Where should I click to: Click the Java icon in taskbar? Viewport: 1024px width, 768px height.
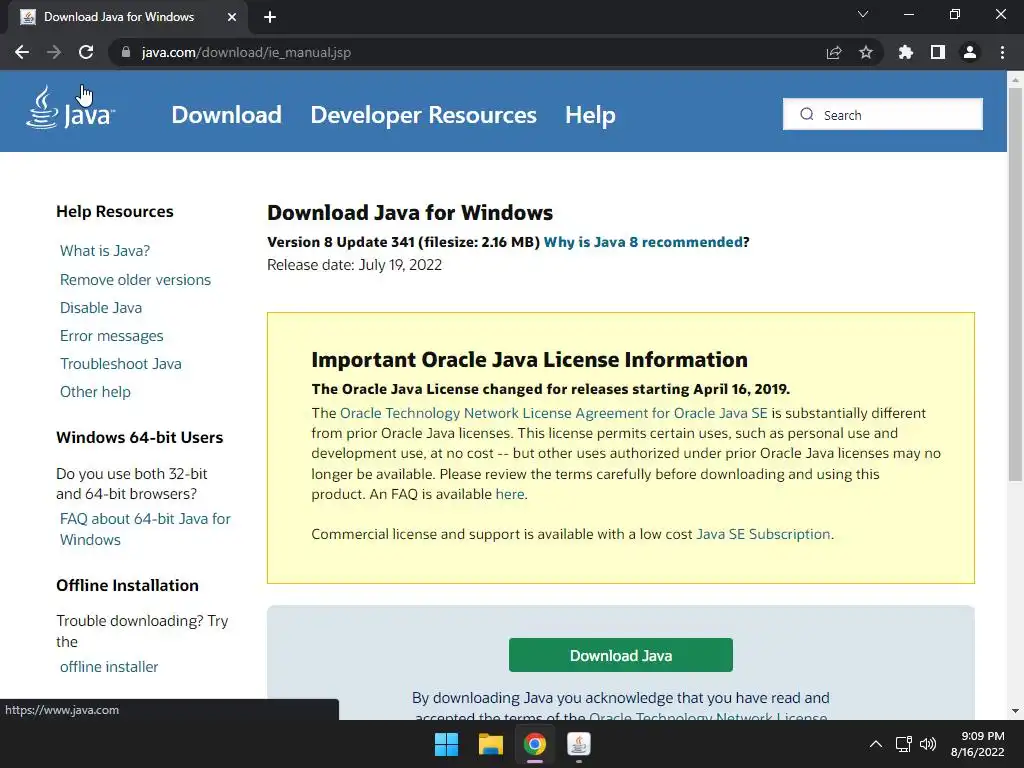click(579, 744)
